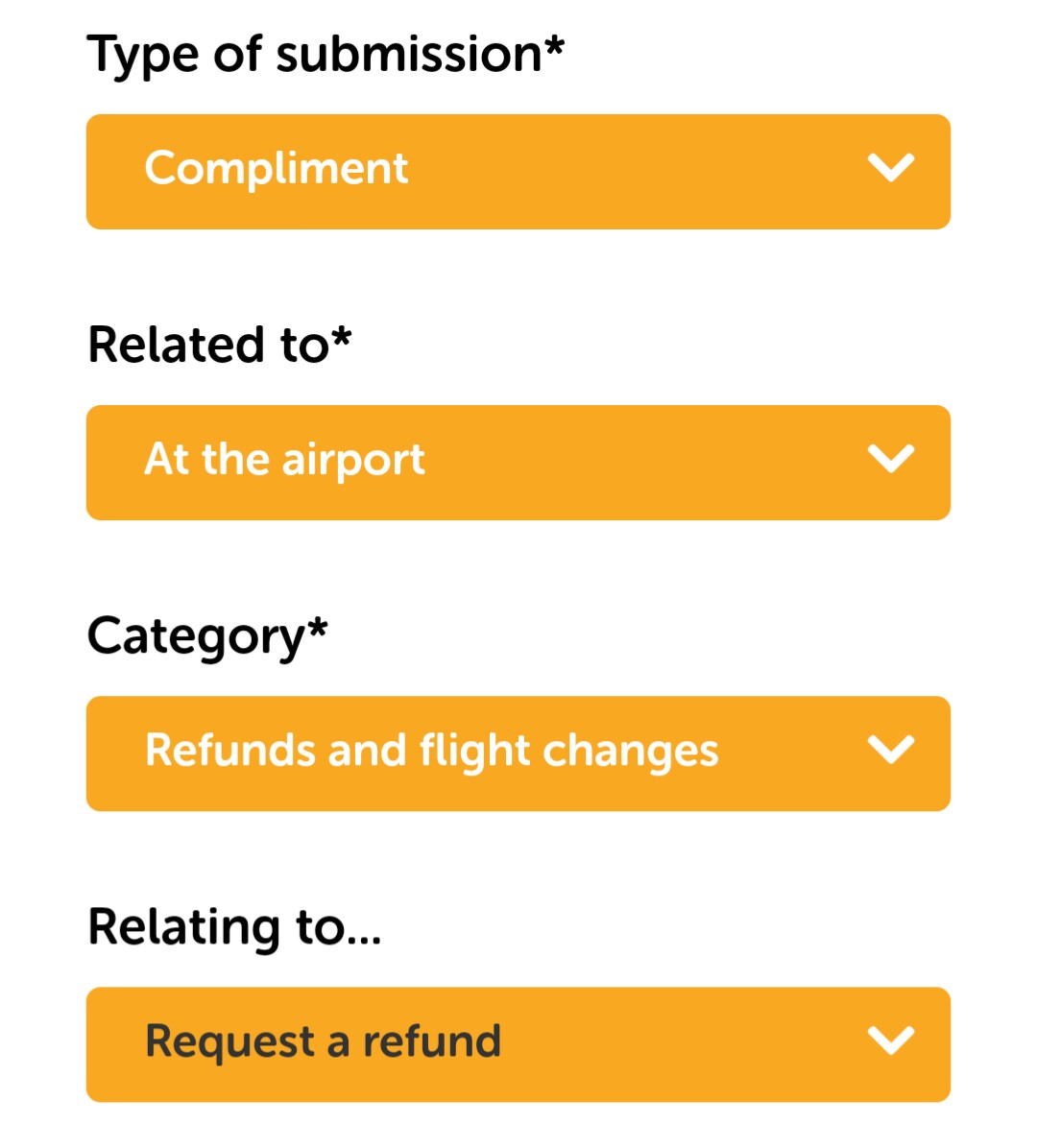This screenshot has height=1148, width=1037.
Task: Expand the Relating to dropdown box
Action: (x=518, y=1044)
